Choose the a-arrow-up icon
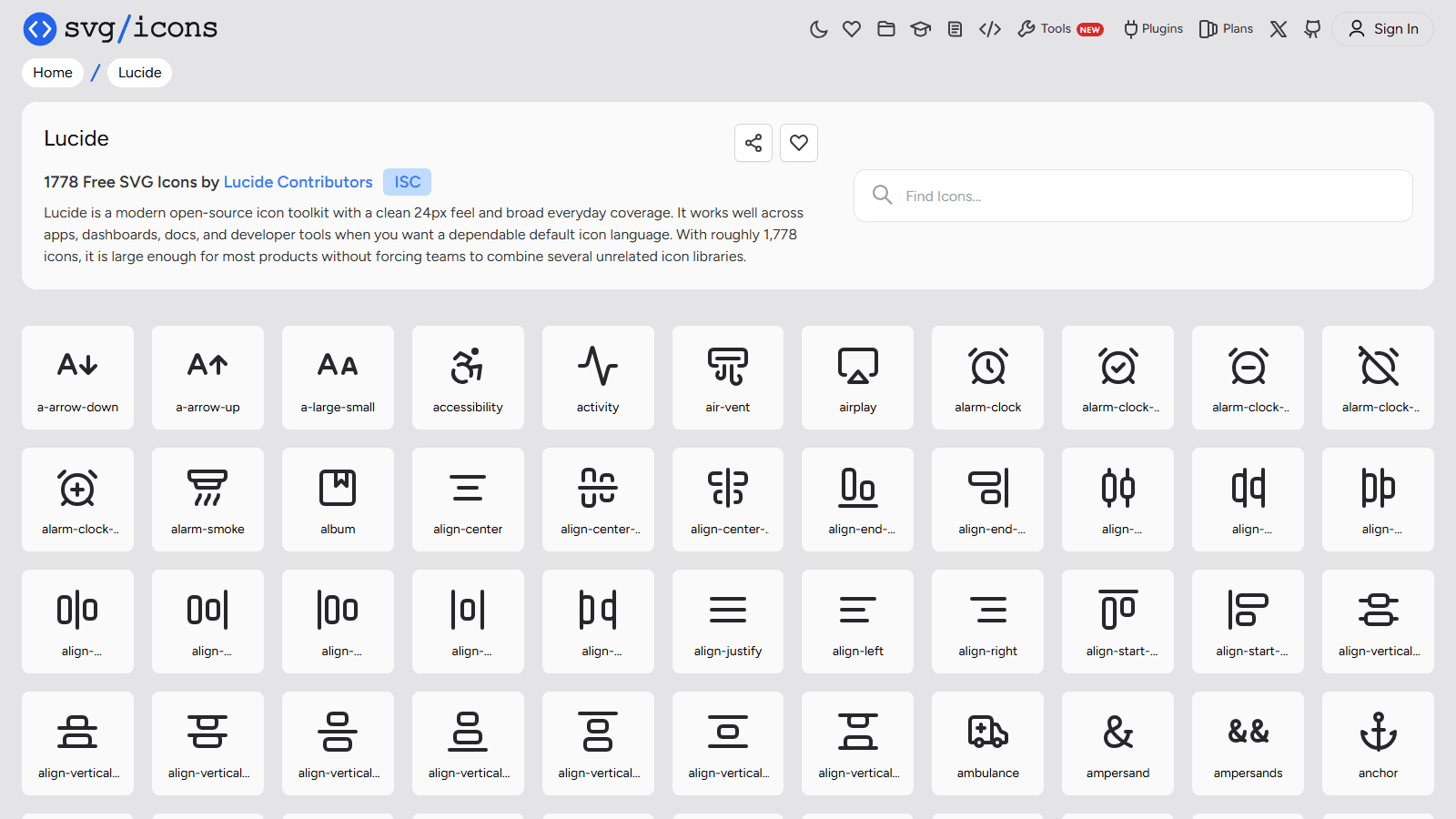The width and height of the screenshot is (1456, 819). [207, 378]
